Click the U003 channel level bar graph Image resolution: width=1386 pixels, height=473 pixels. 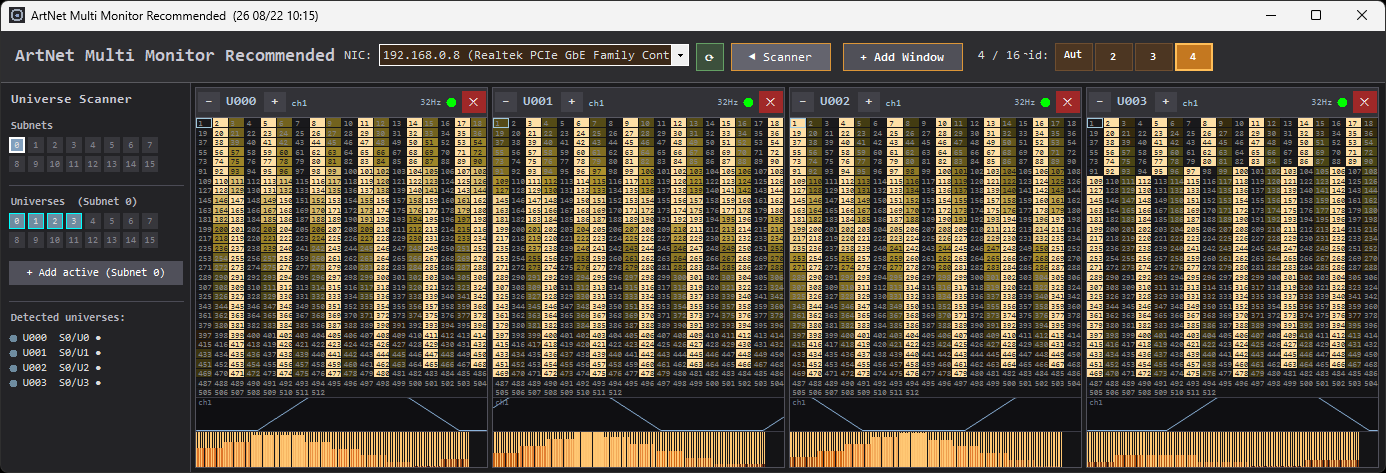tap(1231, 449)
